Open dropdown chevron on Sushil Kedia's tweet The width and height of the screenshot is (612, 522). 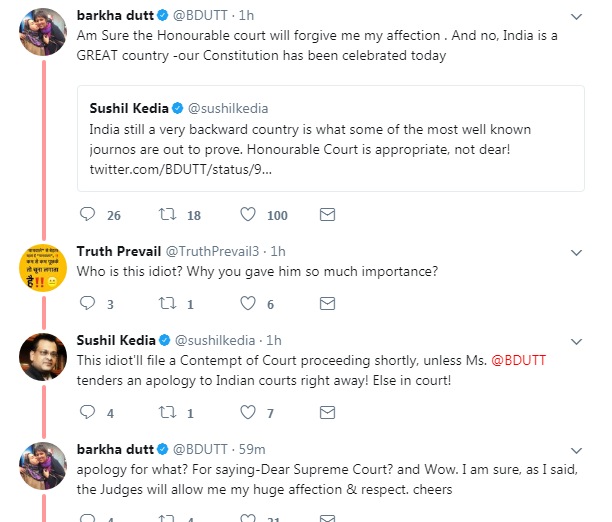tap(577, 340)
